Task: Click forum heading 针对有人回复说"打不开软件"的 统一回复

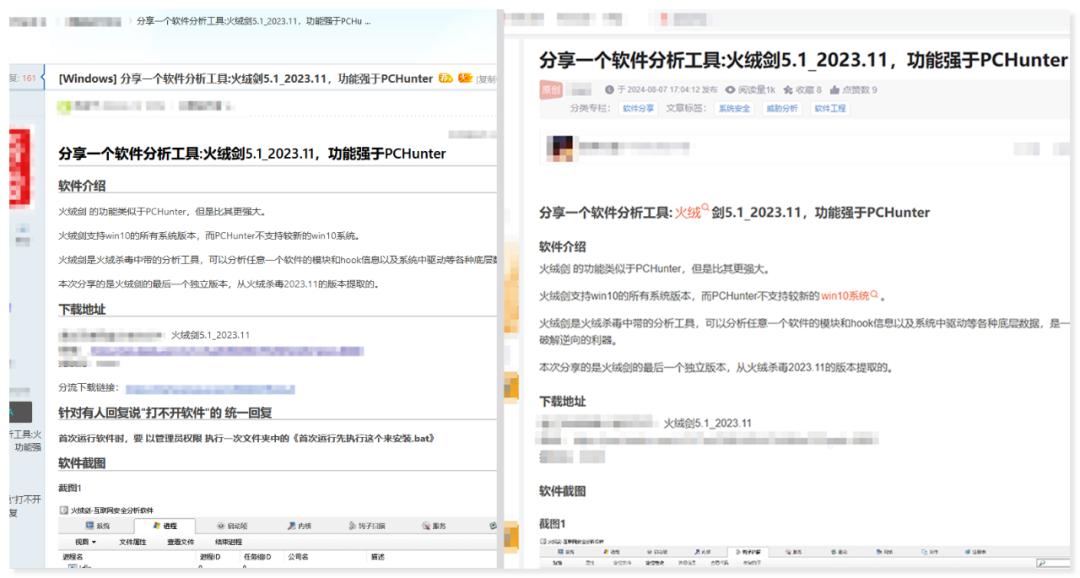Action: 165,413
